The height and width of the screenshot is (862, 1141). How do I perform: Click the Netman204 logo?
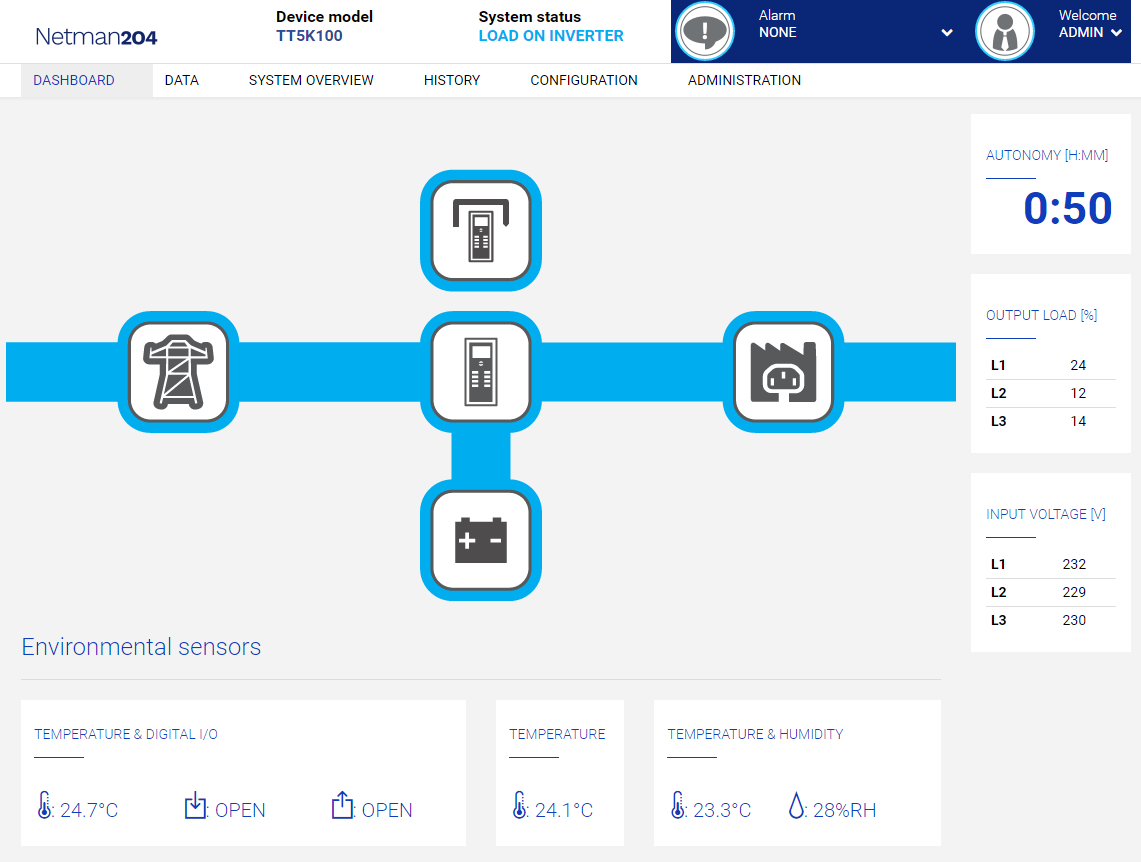click(96, 37)
